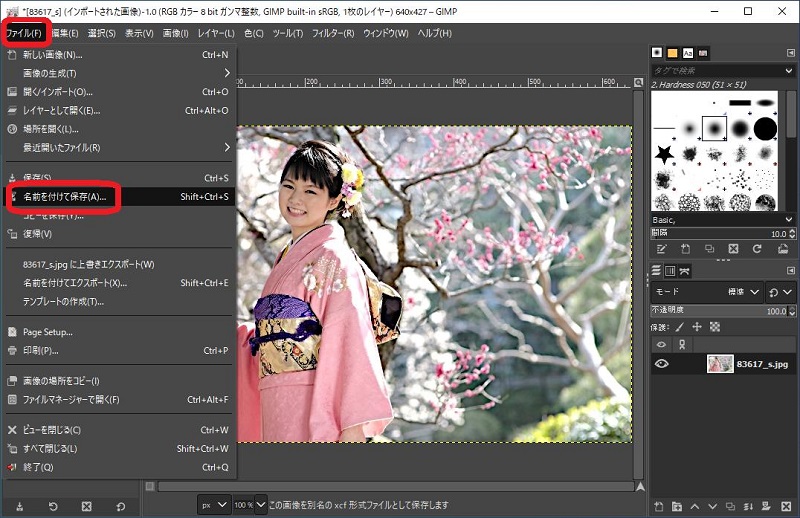Viewport: 800px width, 518px height.
Task: Select the star-shaped brush
Action: pos(664,153)
